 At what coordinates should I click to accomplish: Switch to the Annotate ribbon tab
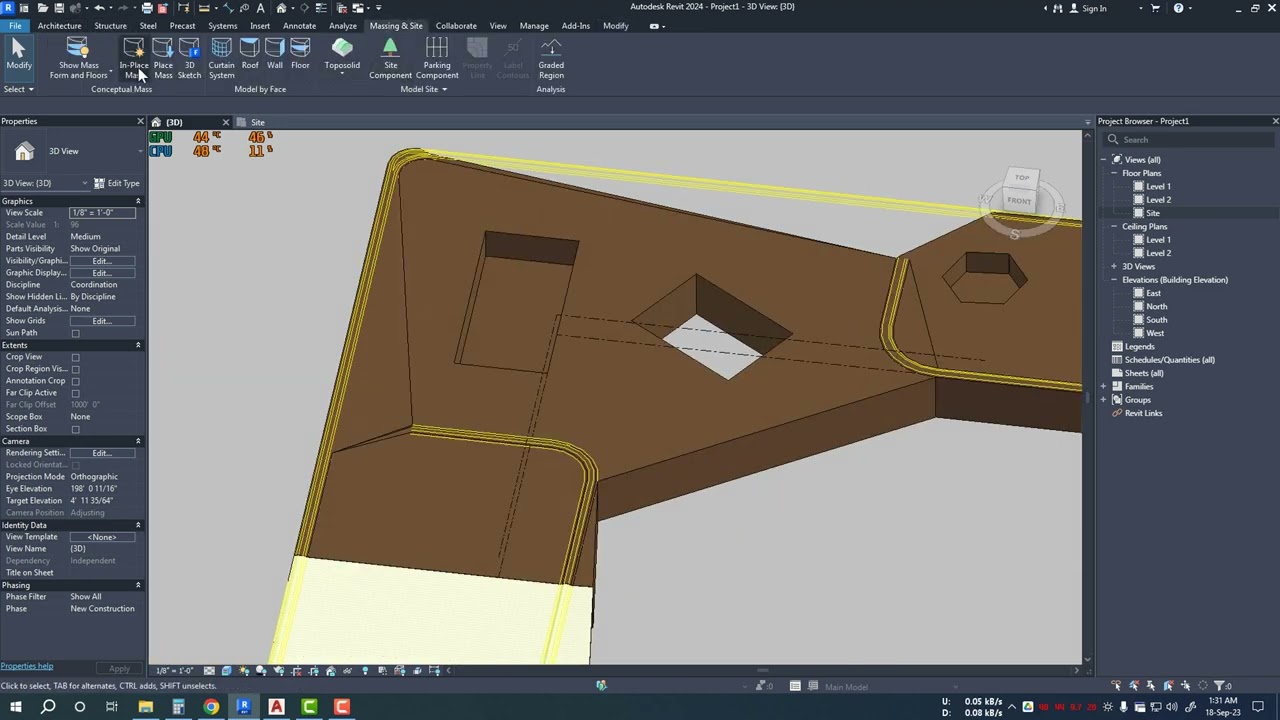[299, 26]
